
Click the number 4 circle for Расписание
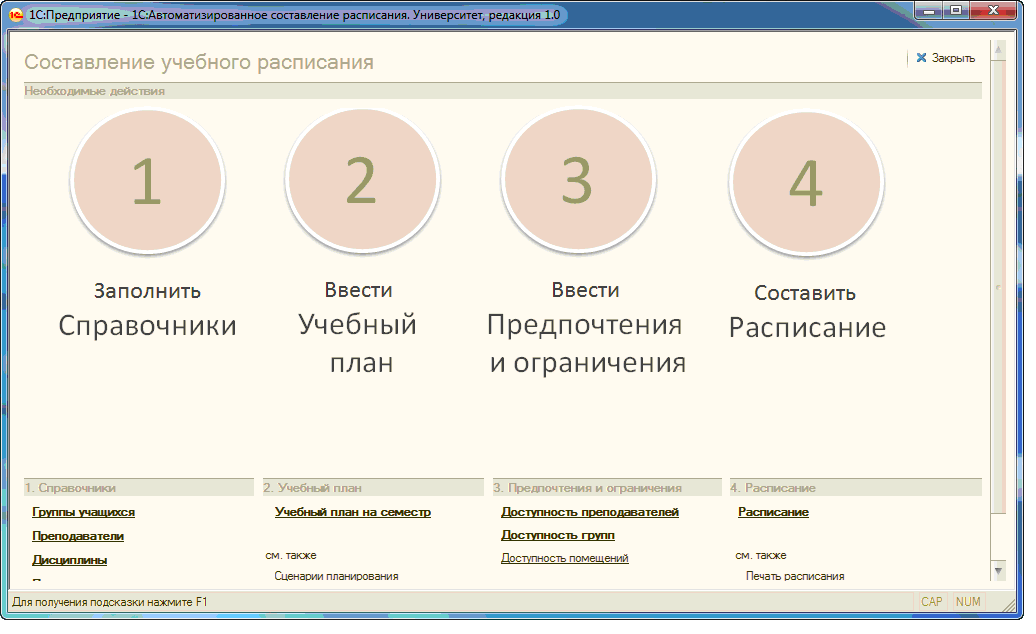[806, 184]
